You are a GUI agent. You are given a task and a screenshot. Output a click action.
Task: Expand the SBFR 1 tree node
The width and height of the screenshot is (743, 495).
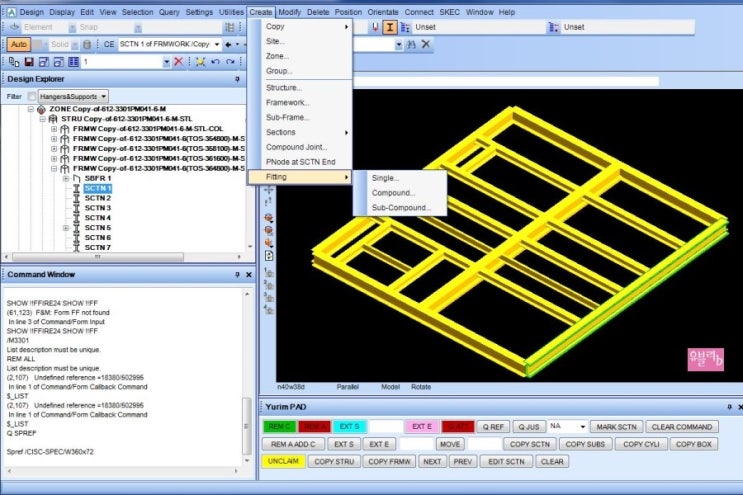(x=66, y=179)
